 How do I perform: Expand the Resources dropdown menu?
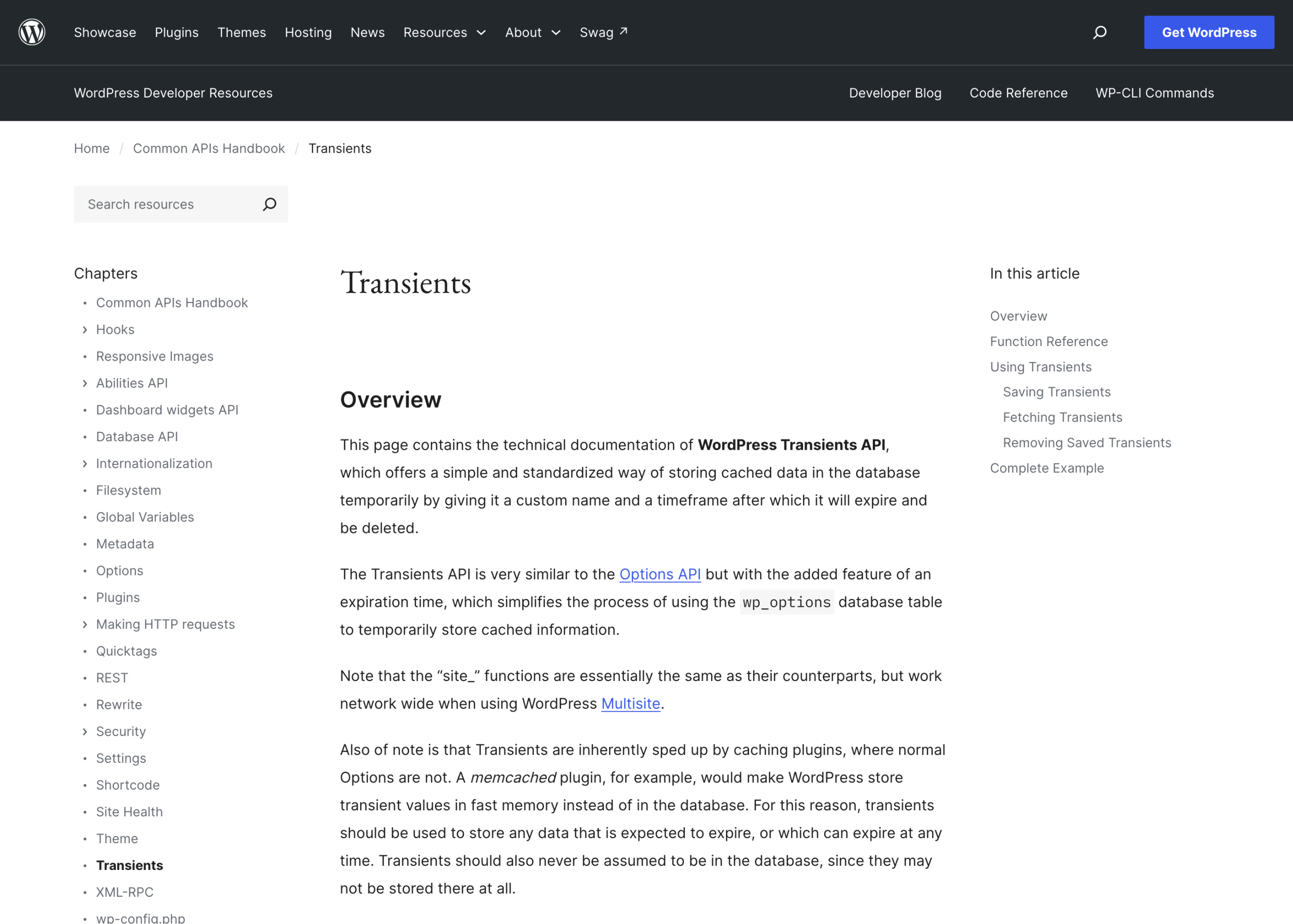tap(445, 32)
